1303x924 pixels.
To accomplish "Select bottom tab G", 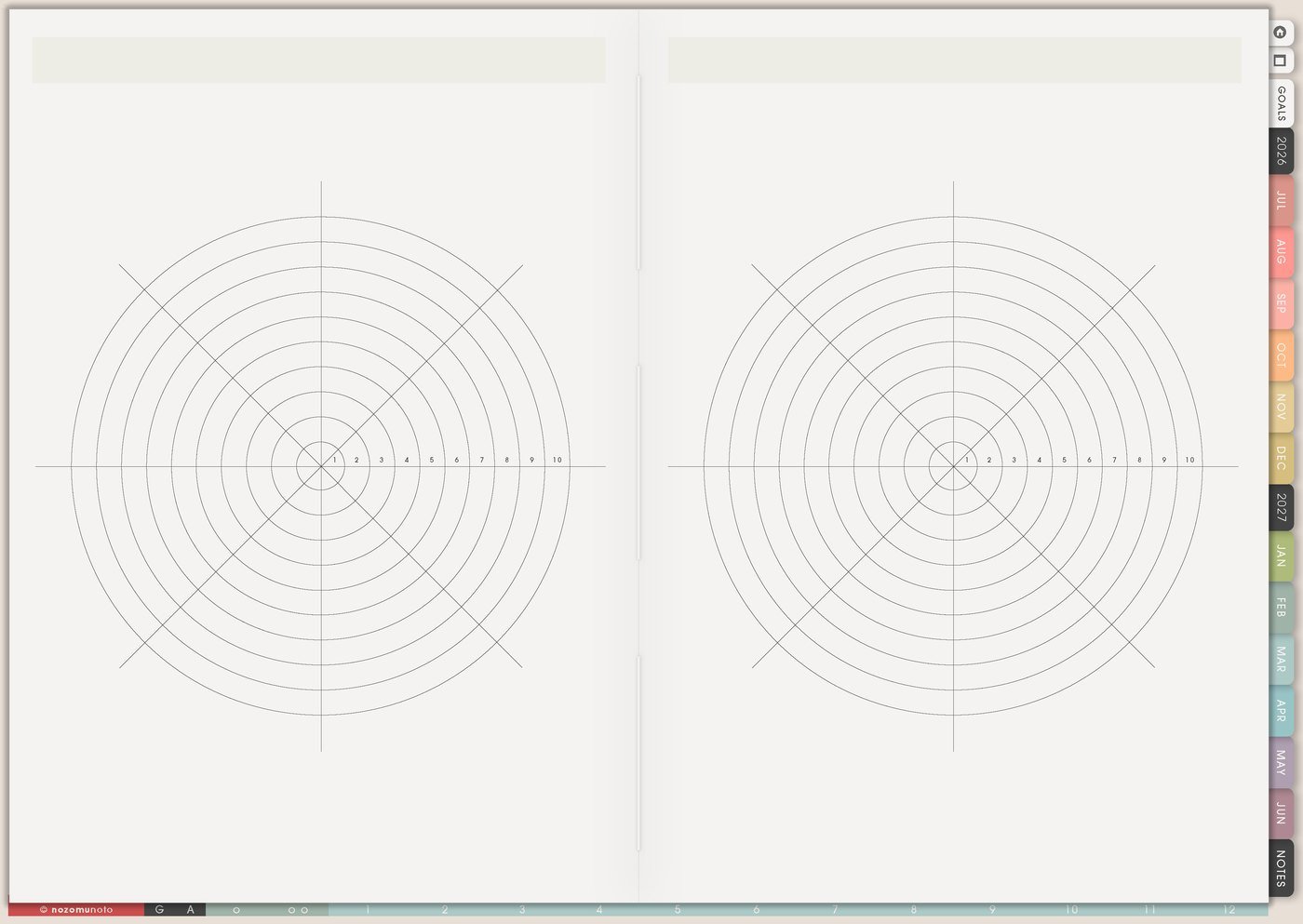I will (159, 910).
